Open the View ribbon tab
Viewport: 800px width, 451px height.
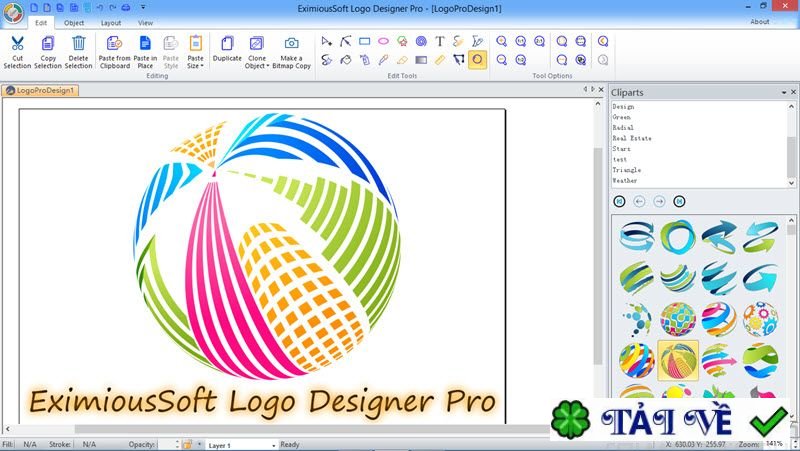pos(145,22)
